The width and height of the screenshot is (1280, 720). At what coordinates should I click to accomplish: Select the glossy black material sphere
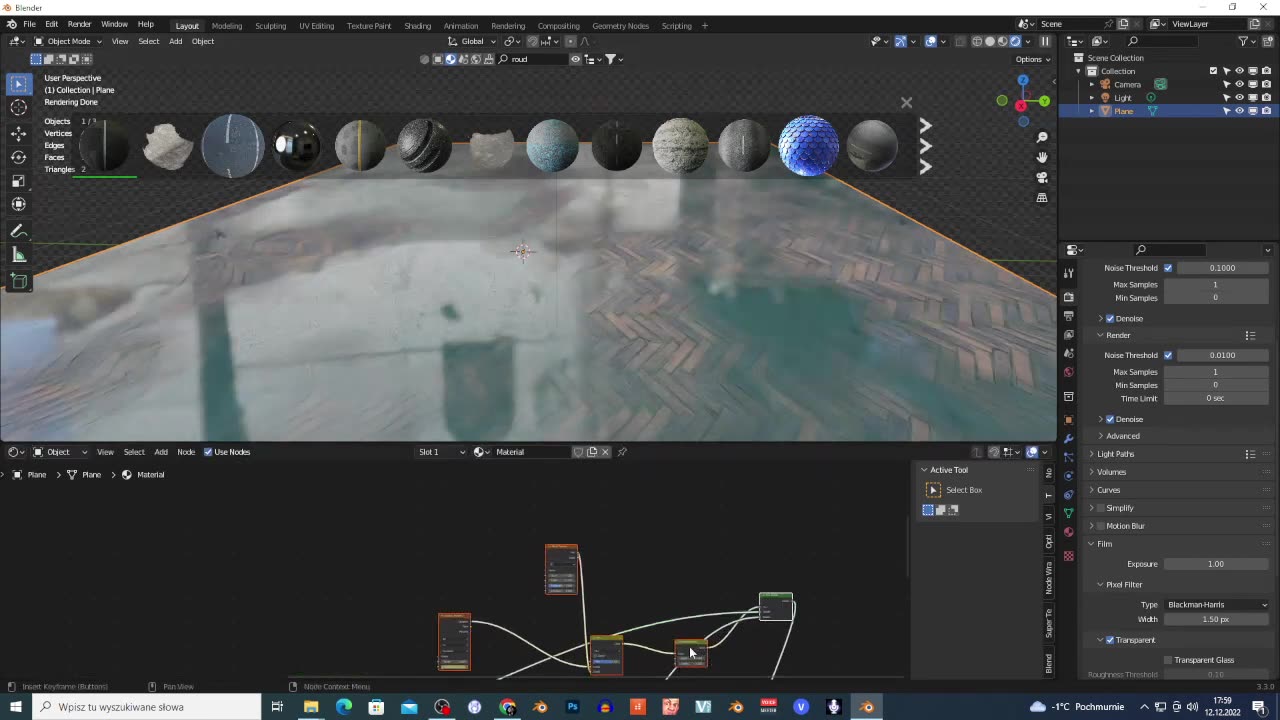(x=296, y=146)
